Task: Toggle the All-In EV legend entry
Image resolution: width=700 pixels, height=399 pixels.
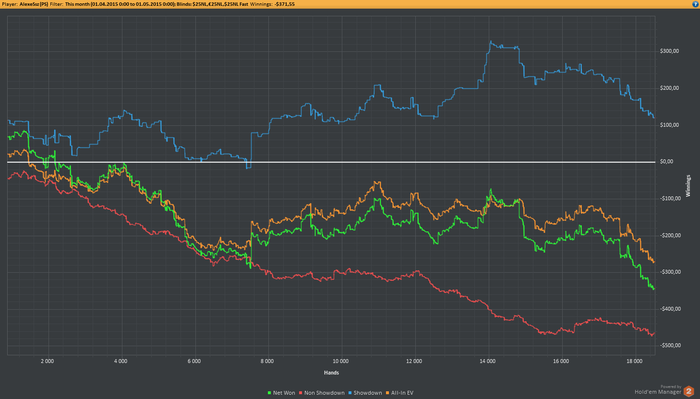Action: (399, 393)
